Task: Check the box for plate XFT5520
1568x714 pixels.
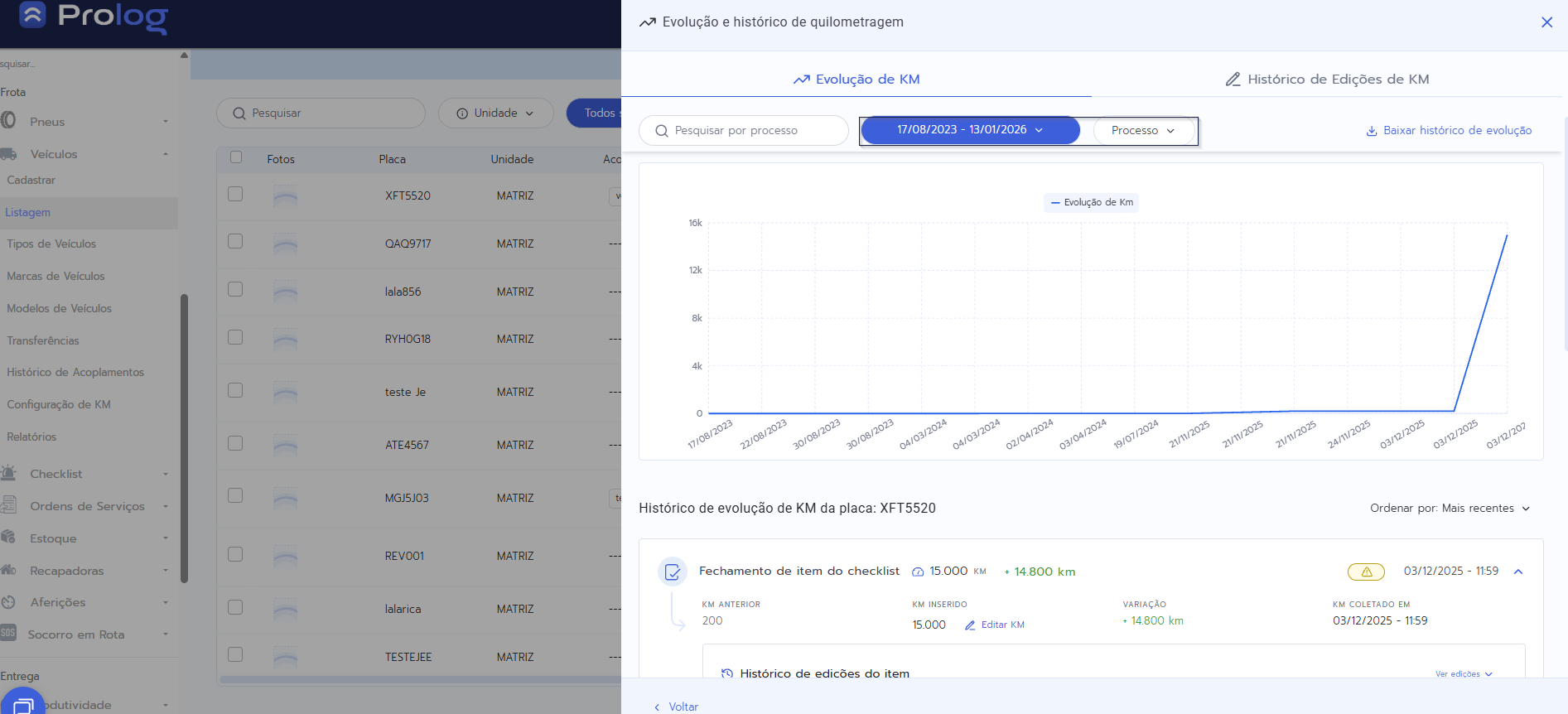Action: 235,194
